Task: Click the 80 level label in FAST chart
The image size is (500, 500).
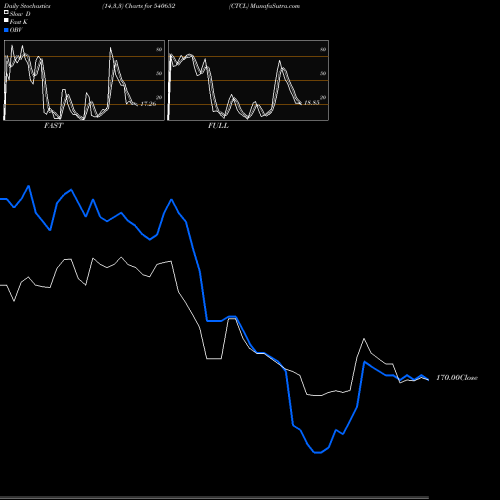Action: (159, 49)
